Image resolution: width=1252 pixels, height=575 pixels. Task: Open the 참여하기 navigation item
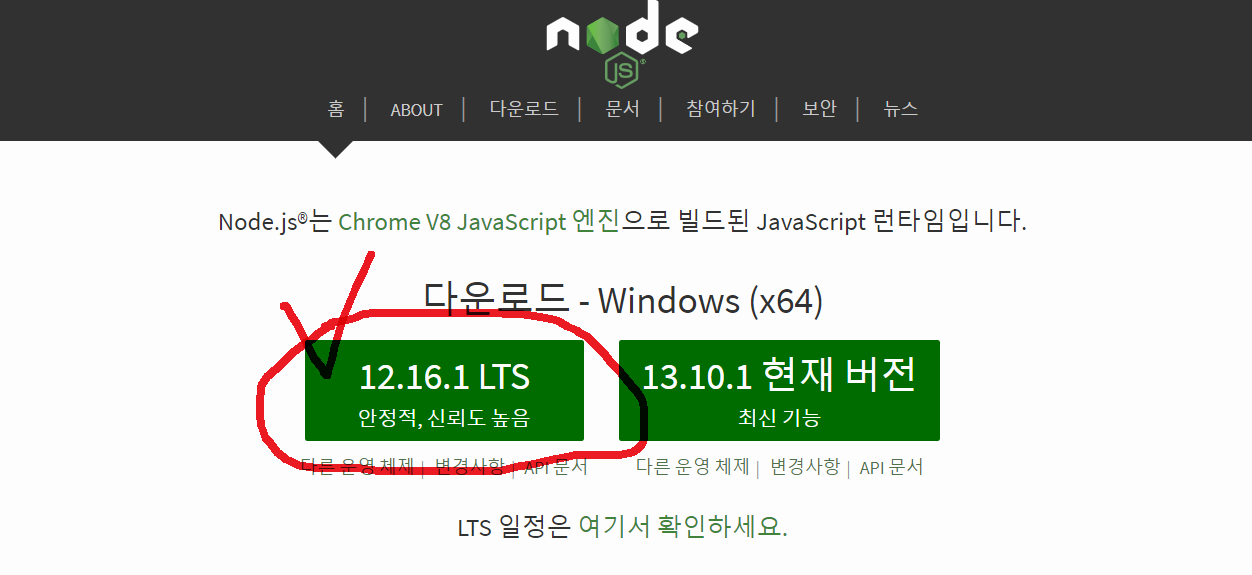720,109
